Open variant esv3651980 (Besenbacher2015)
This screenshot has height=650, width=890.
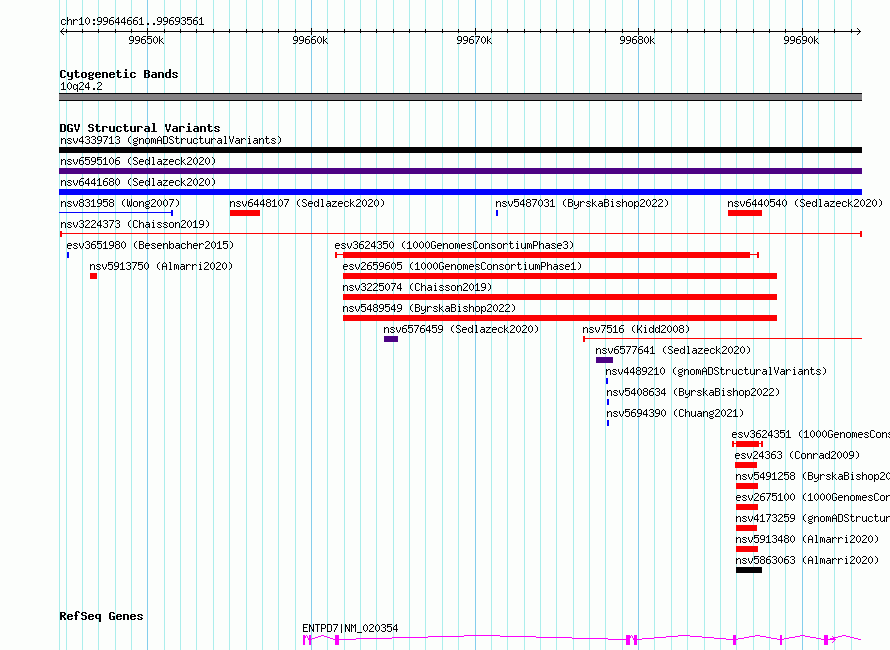[150, 245]
